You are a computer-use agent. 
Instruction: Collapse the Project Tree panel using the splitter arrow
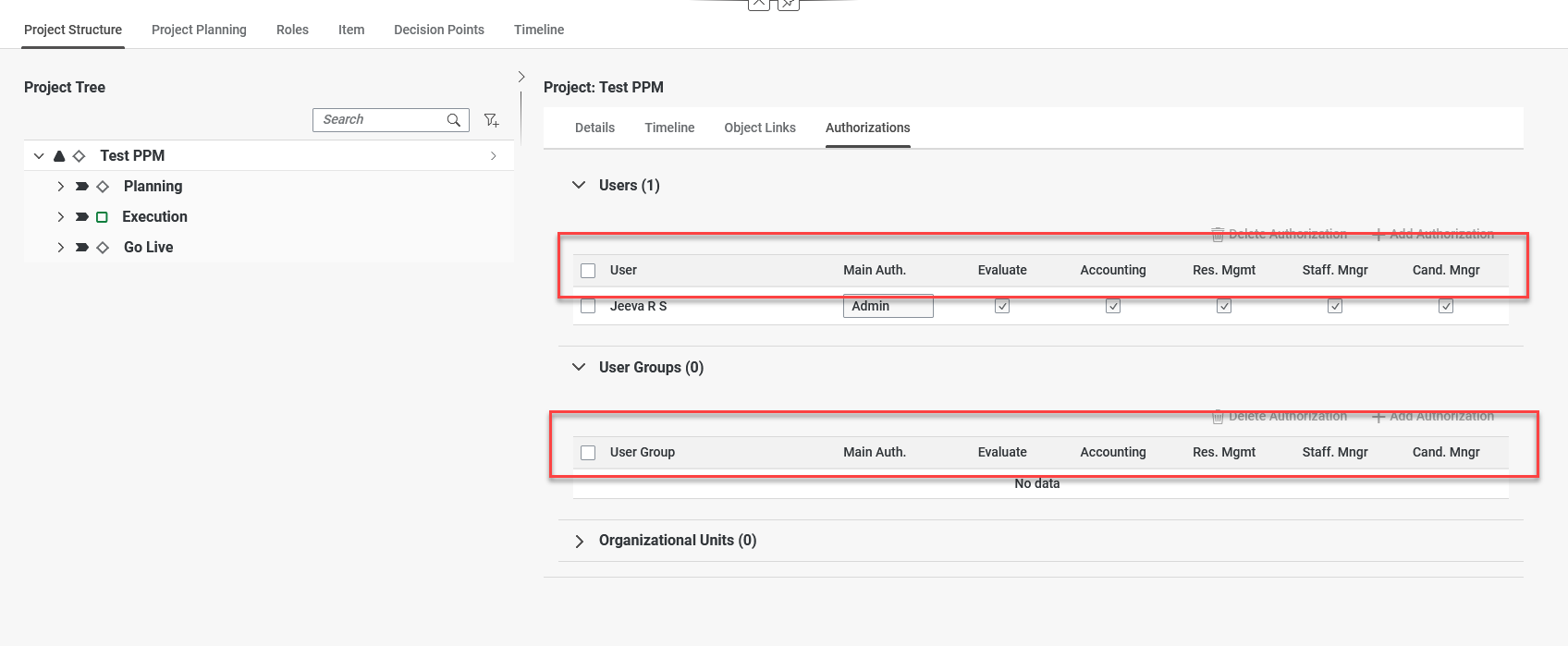click(x=521, y=77)
